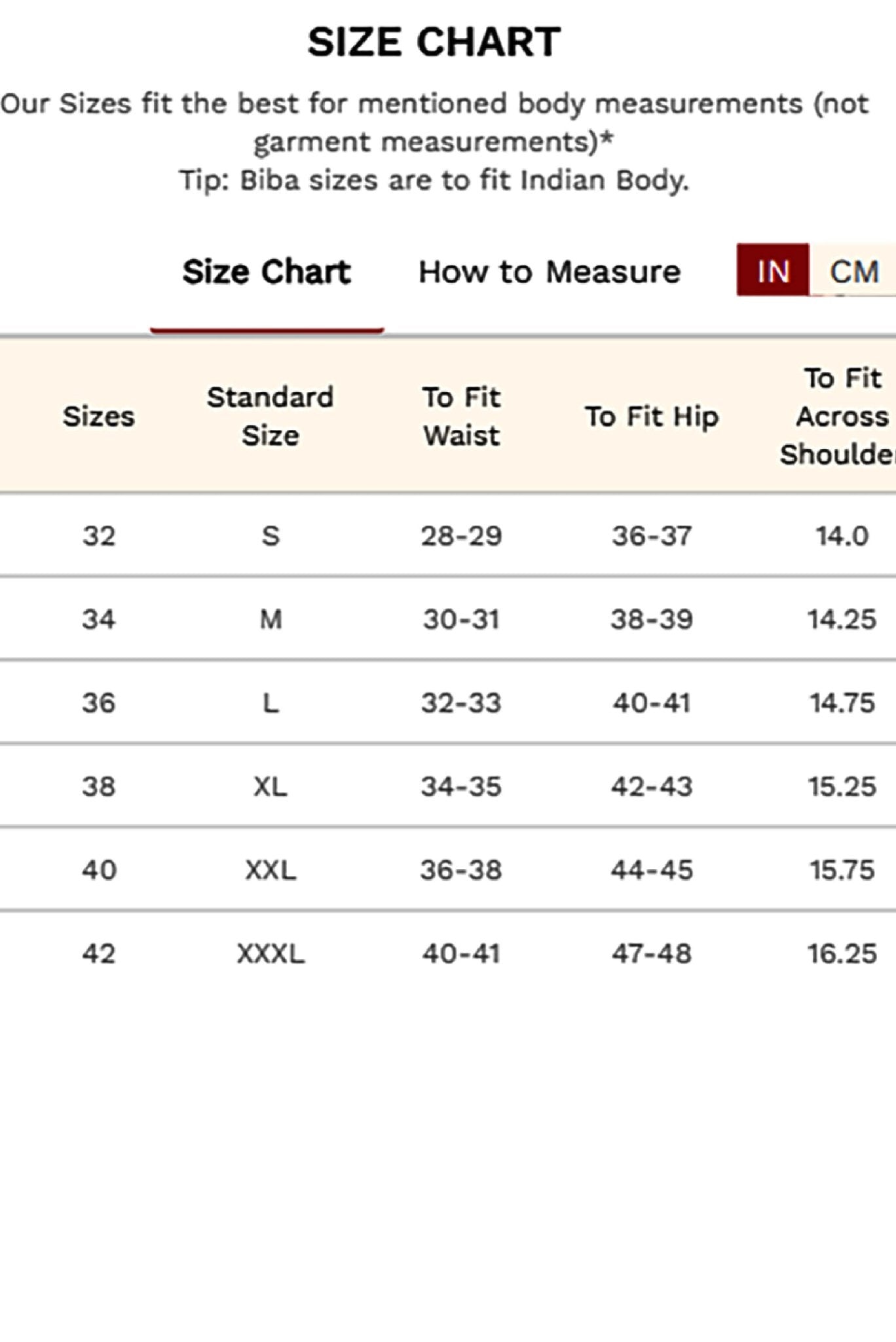Screen dimensions: 896x1342
Task: Select the M standard size cell
Action: pyautogui.click(x=271, y=619)
